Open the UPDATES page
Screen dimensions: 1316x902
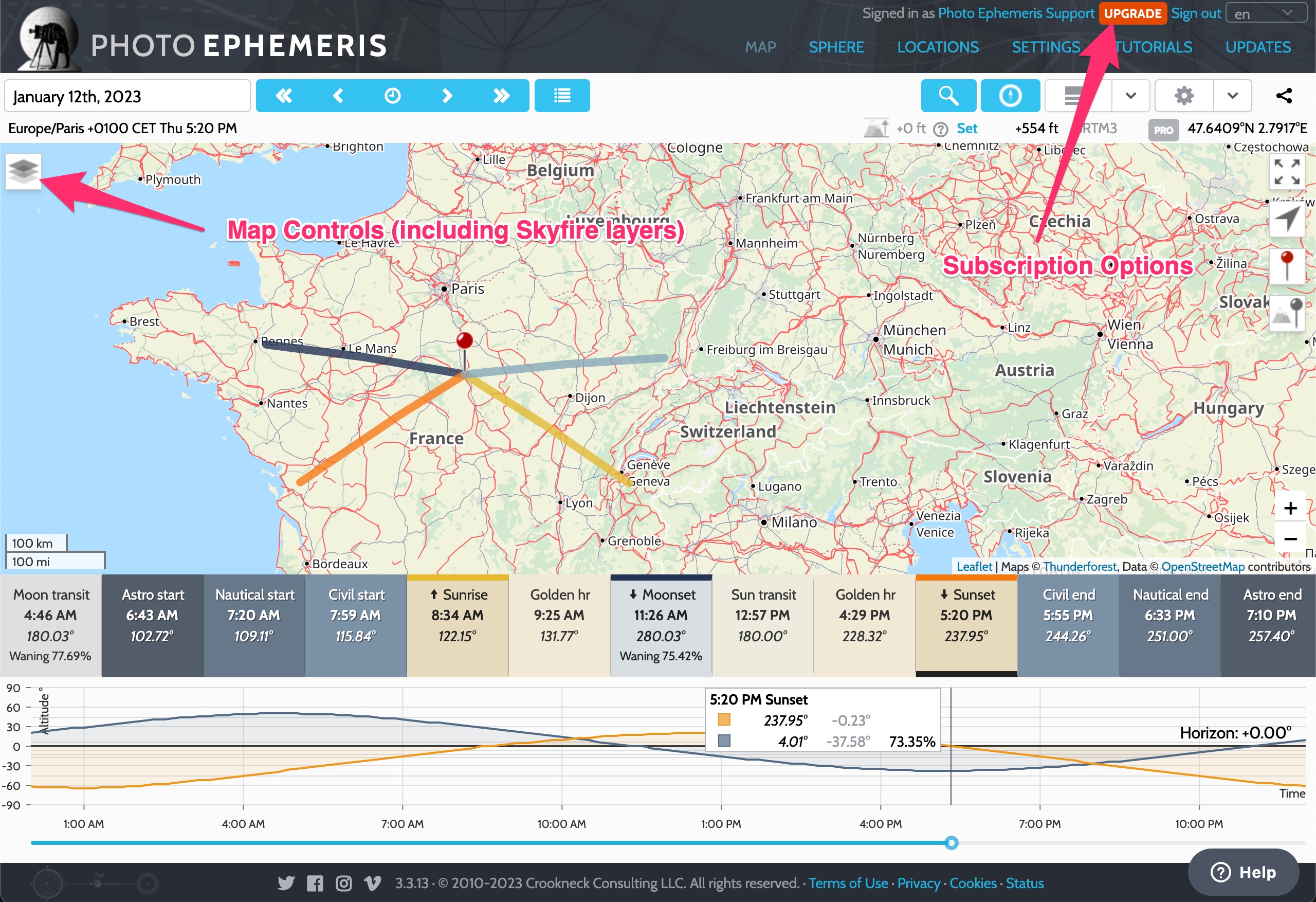click(x=1258, y=47)
